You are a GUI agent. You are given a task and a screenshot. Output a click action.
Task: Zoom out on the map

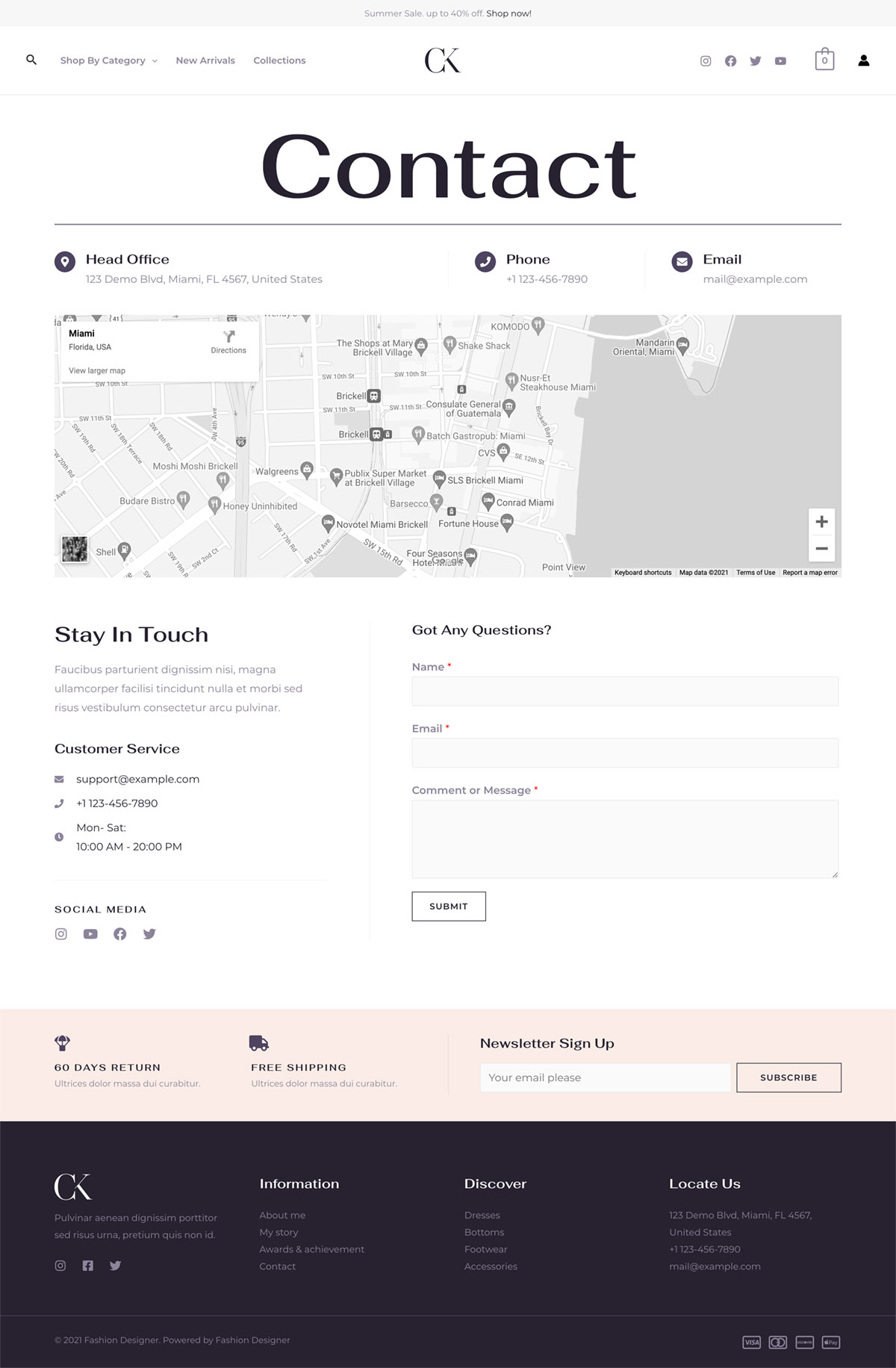tap(821, 549)
